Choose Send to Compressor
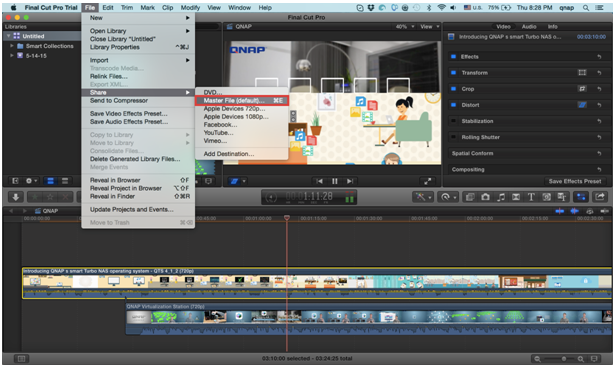Viewport: 615px width, 367px height. pyautogui.click(x=138, y=100)
